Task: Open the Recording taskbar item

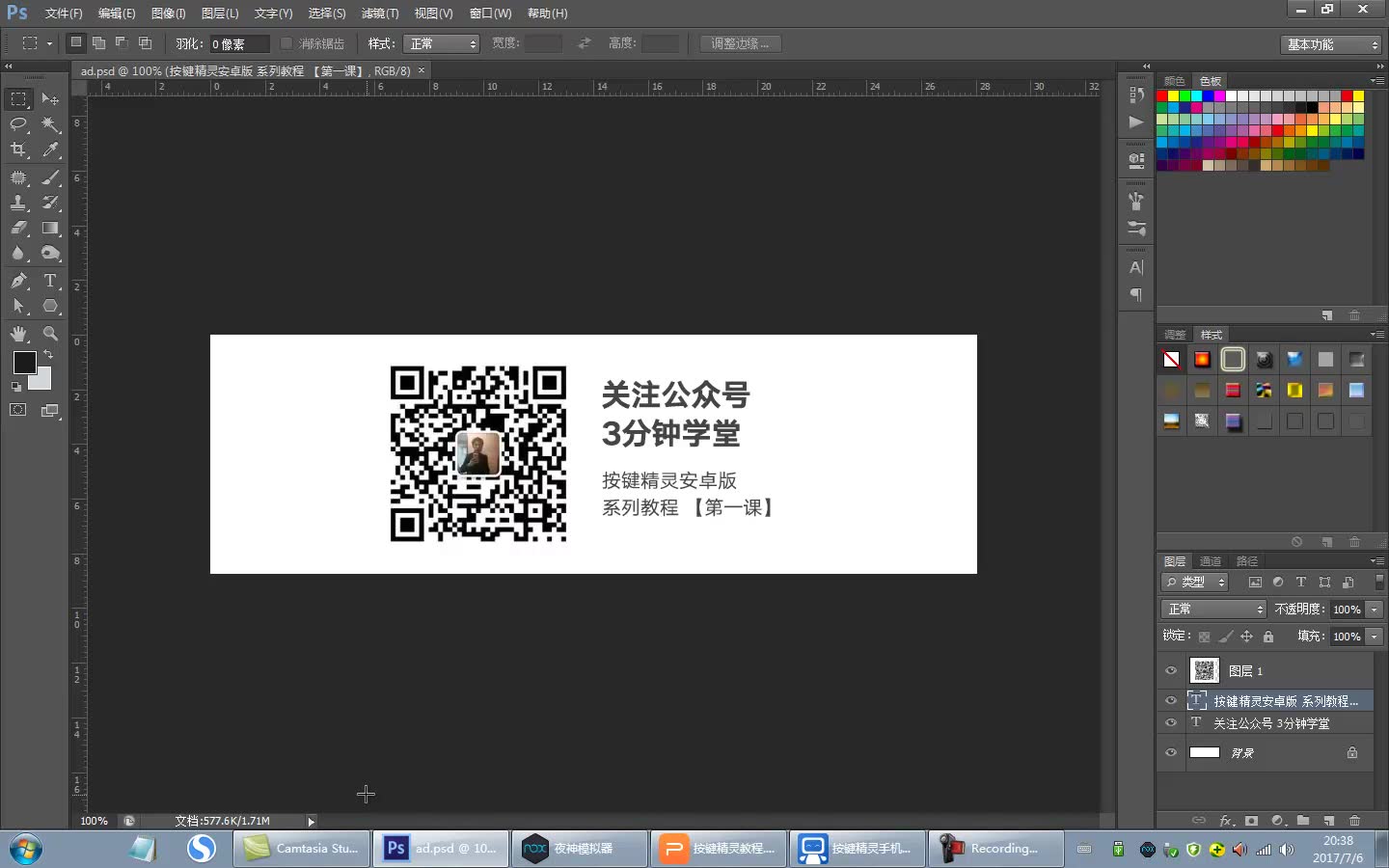Action: (x=996, y=849)
